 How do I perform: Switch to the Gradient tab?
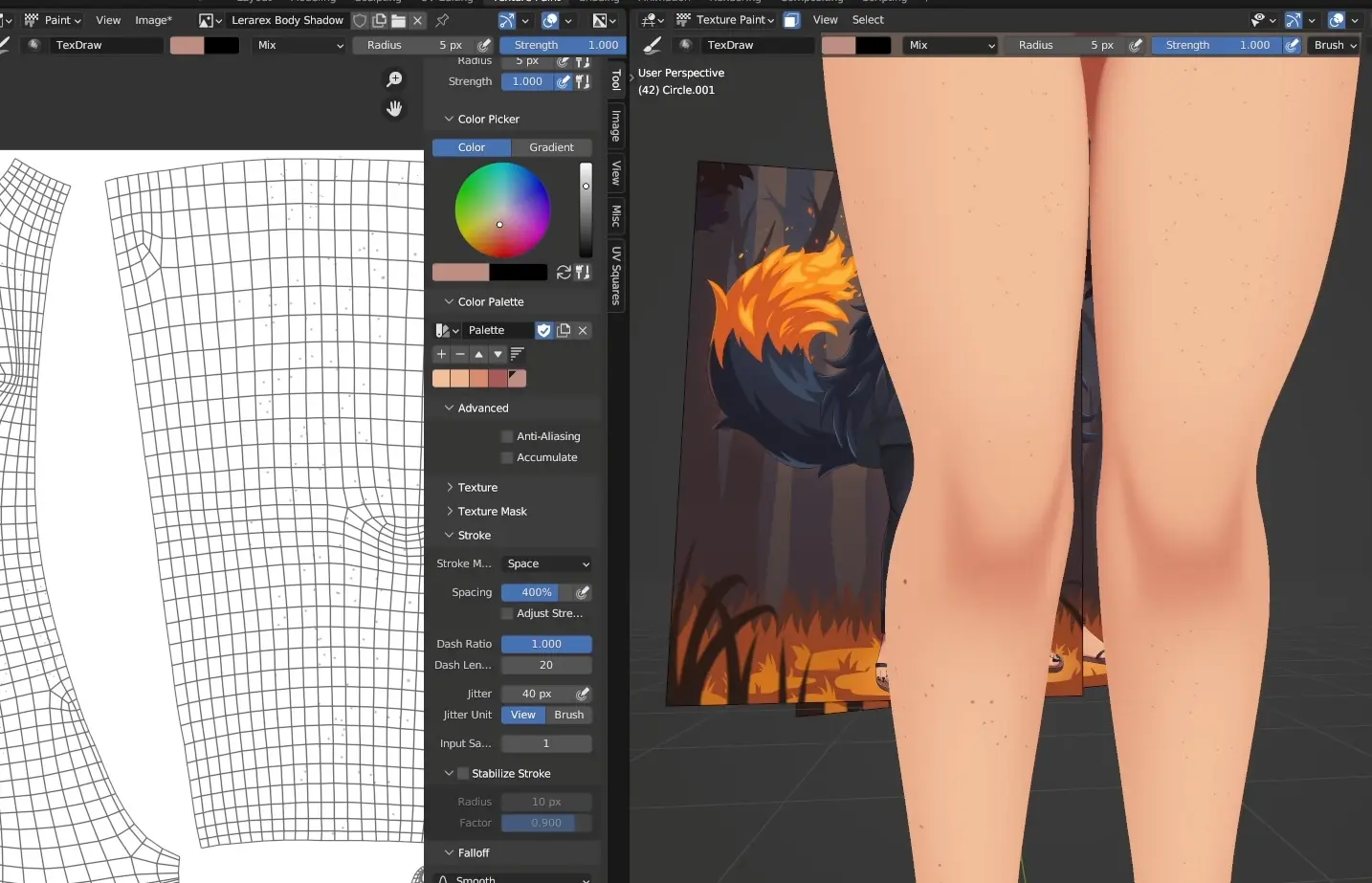[x=551, y=147]
